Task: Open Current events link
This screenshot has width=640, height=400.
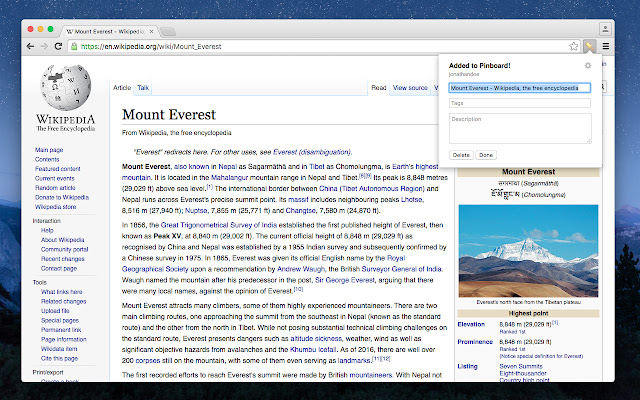Action: click(x=55, y=178)
